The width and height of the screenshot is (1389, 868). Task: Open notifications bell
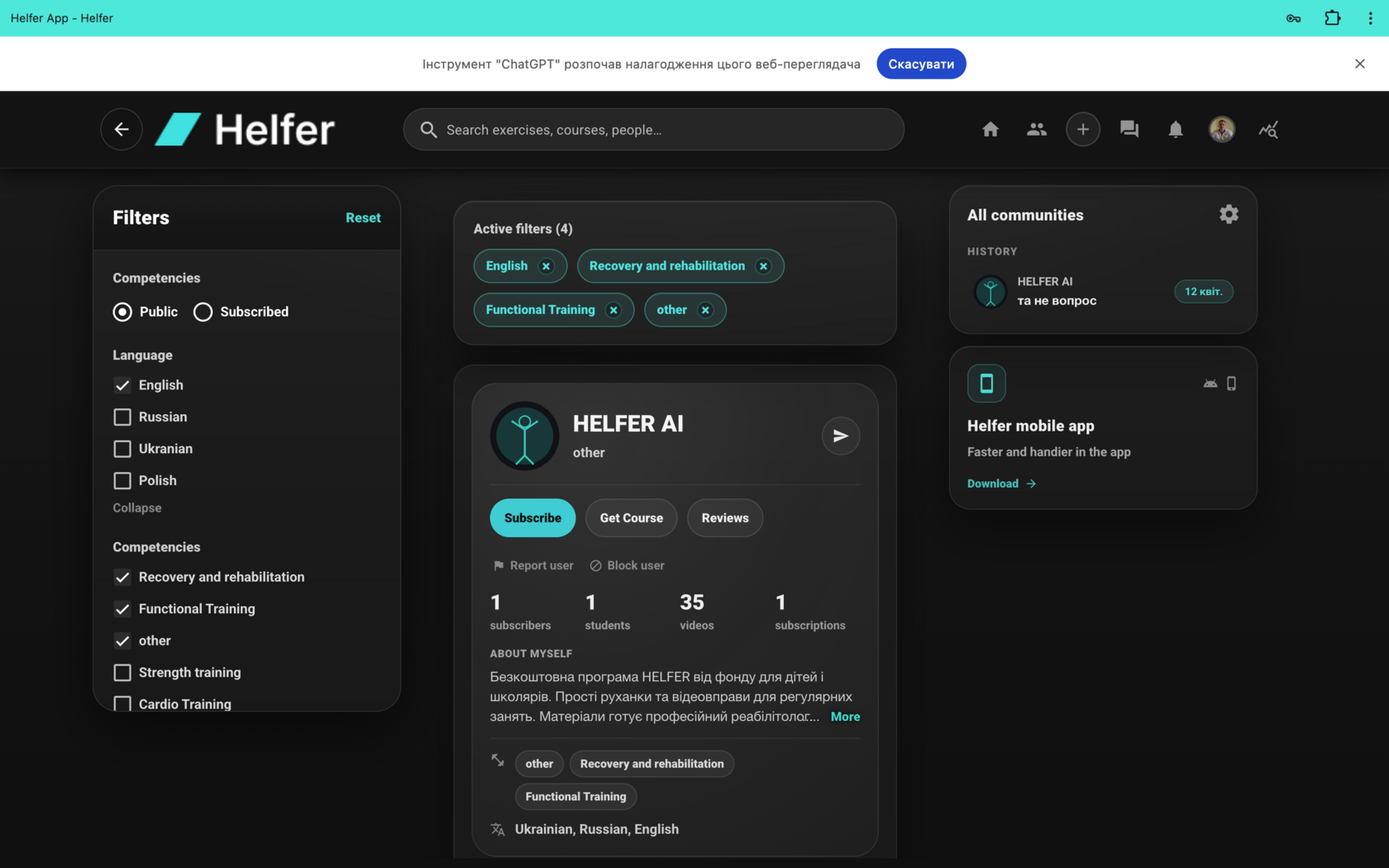tap(1176, 129)
